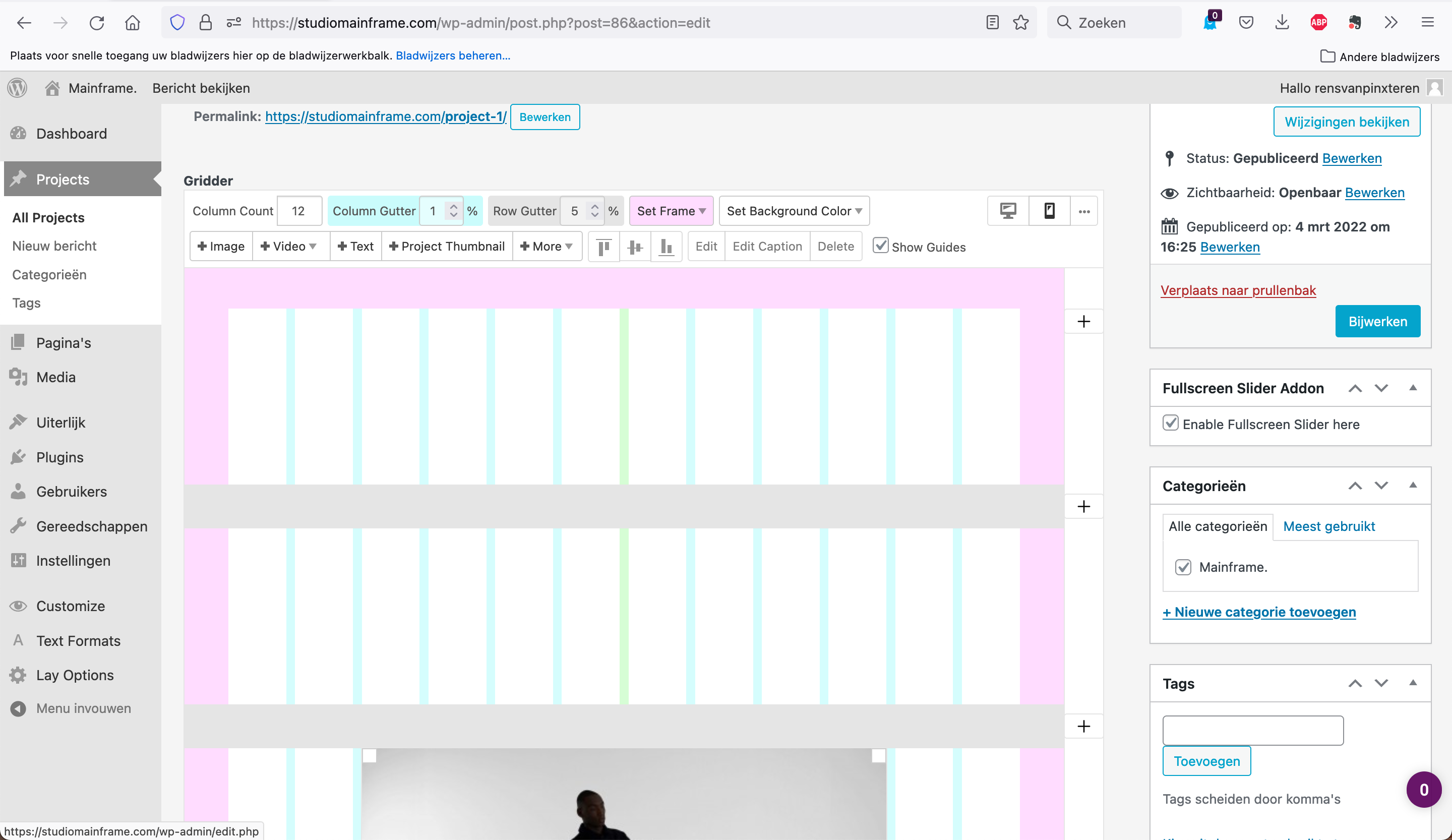Align selected elements to bottom
The height and width of the screenshot is (840, 1452).
click(x=666, y=247)
